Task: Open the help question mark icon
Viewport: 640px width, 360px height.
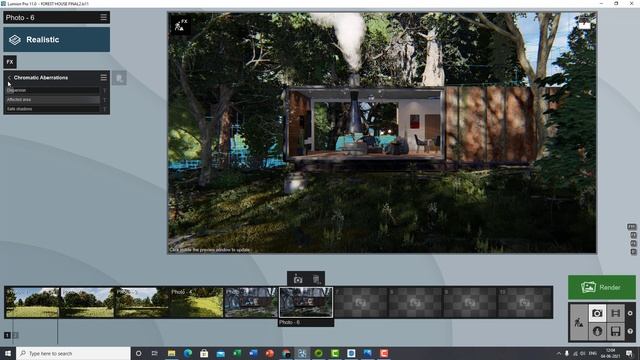Action: (630, 331)
